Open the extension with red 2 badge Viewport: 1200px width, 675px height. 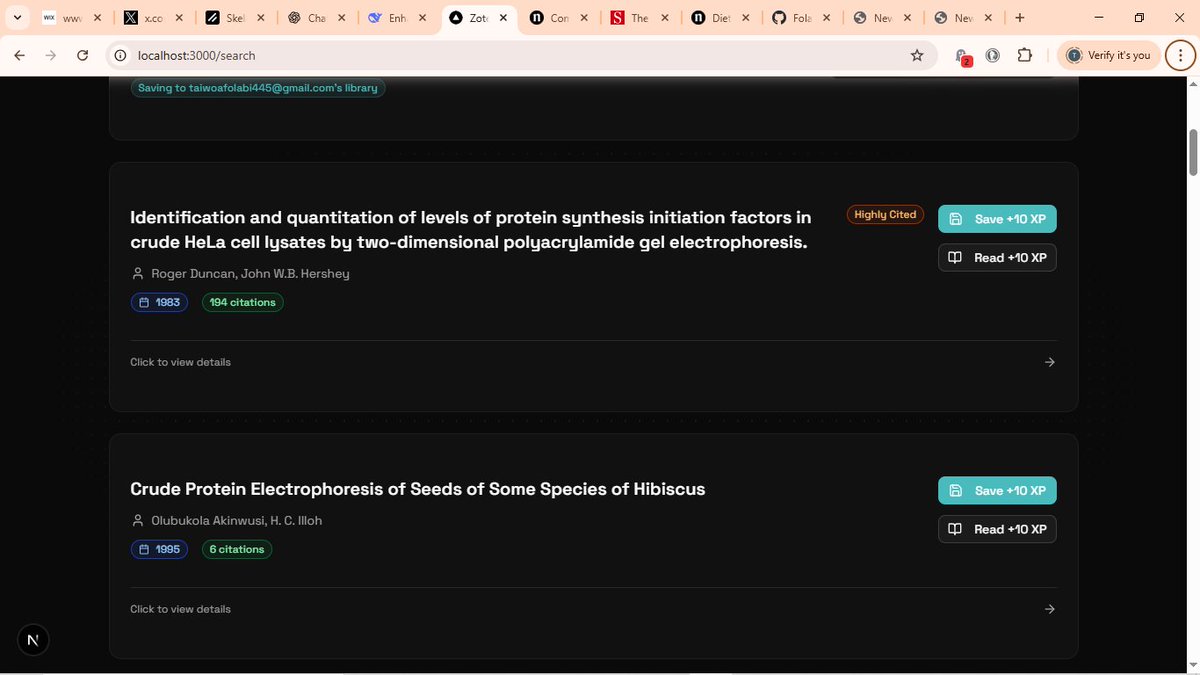click(962, 56)
